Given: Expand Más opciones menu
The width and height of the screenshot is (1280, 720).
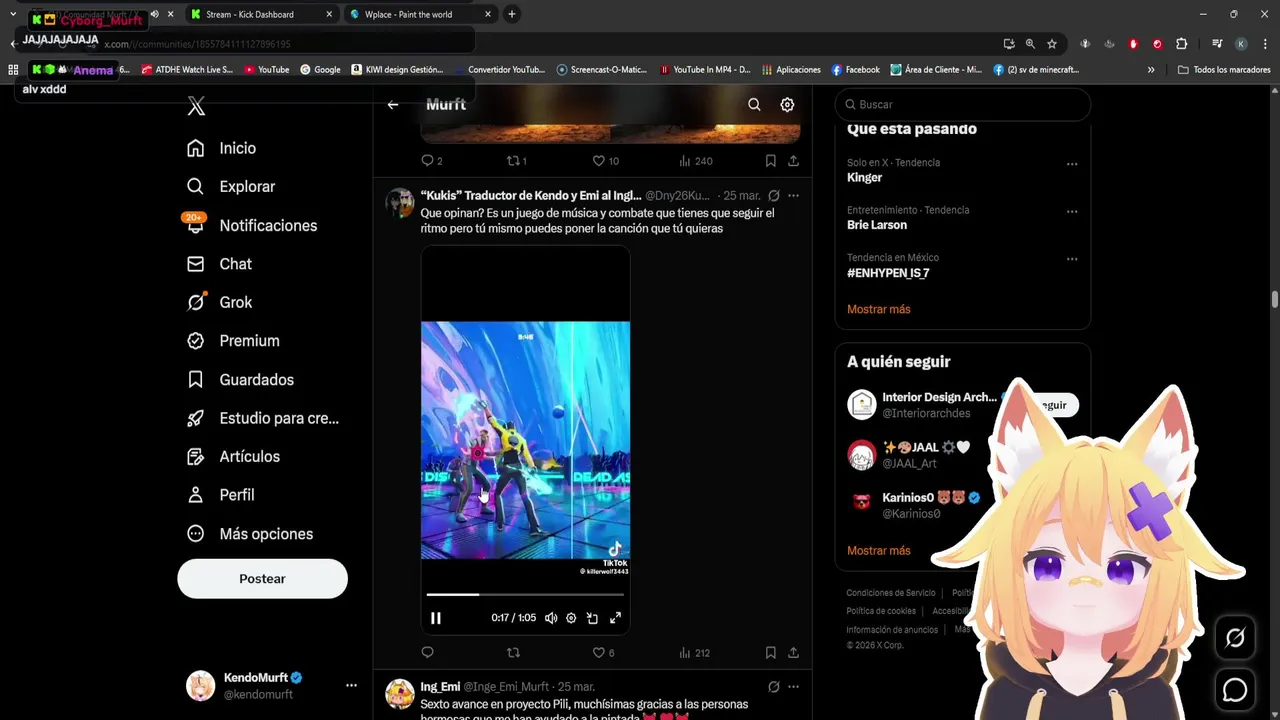Looking at the screenshot, I should tap(251, 534).
